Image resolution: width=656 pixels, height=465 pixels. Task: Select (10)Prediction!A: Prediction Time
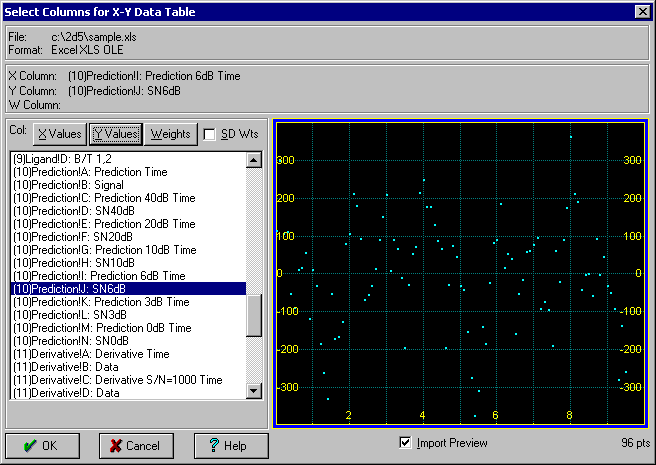(x=128, y=172)
